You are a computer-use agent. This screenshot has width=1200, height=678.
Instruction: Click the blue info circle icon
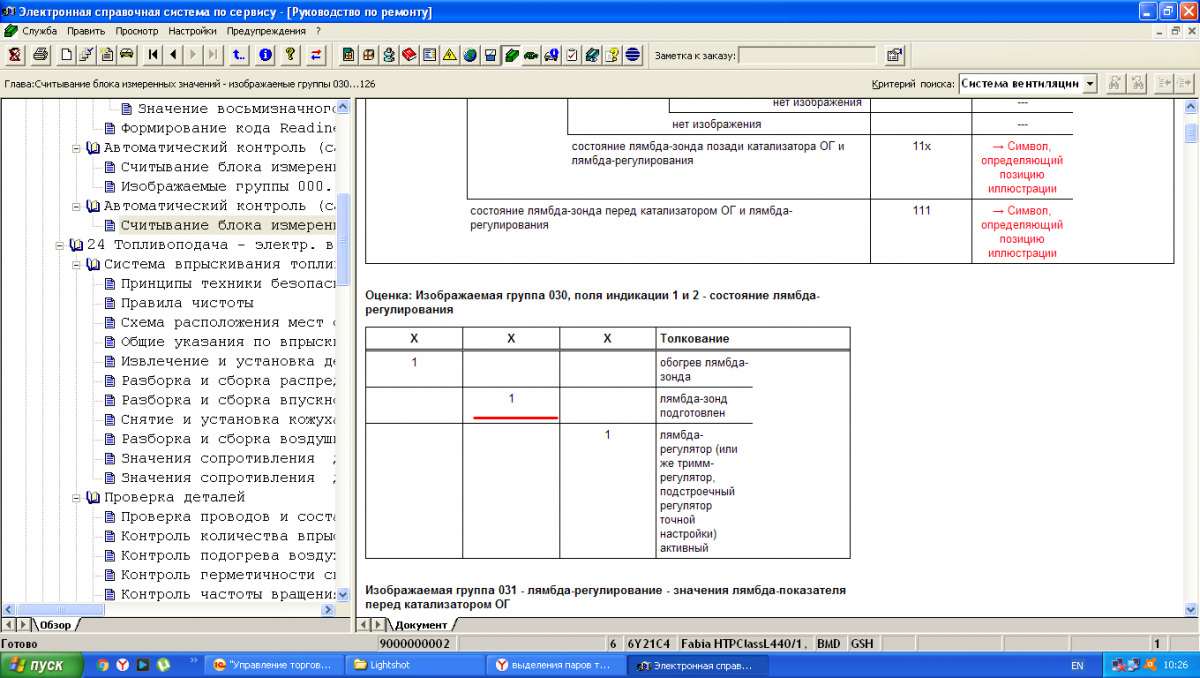[x=265, y=55]
